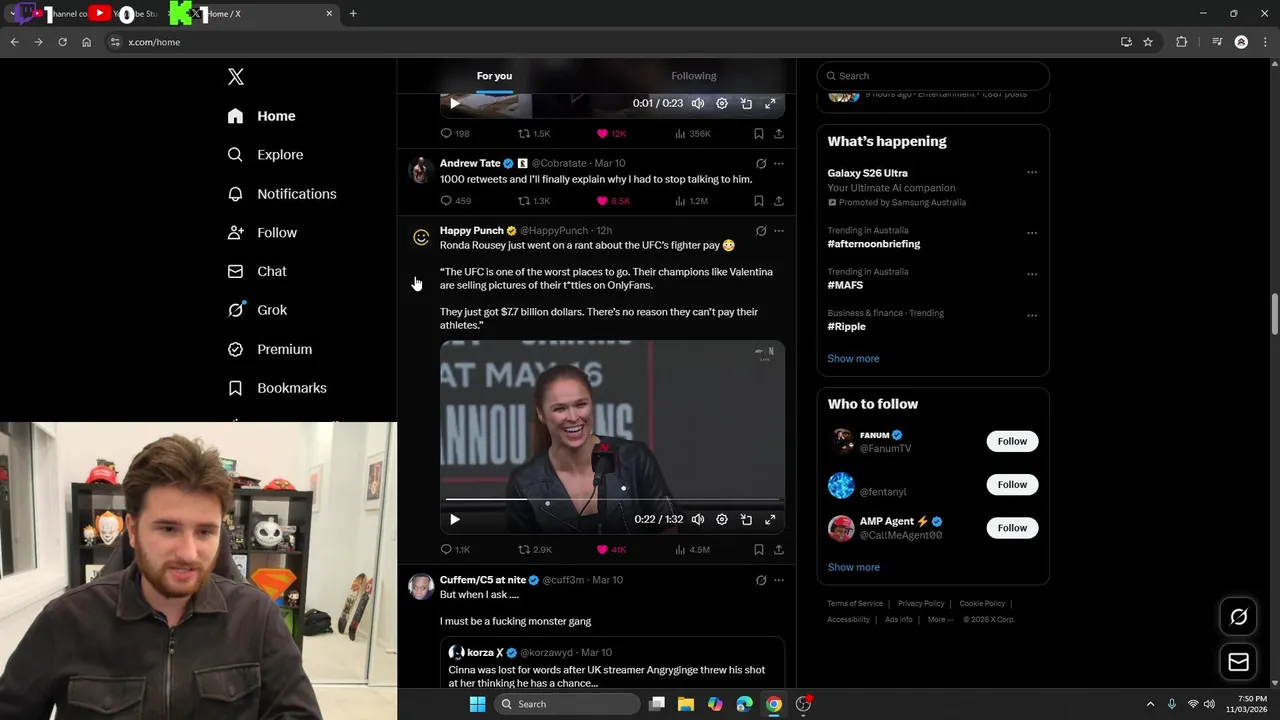Show more under What's happening
This screenshot has width=1280, height=720.
(853, 358)
